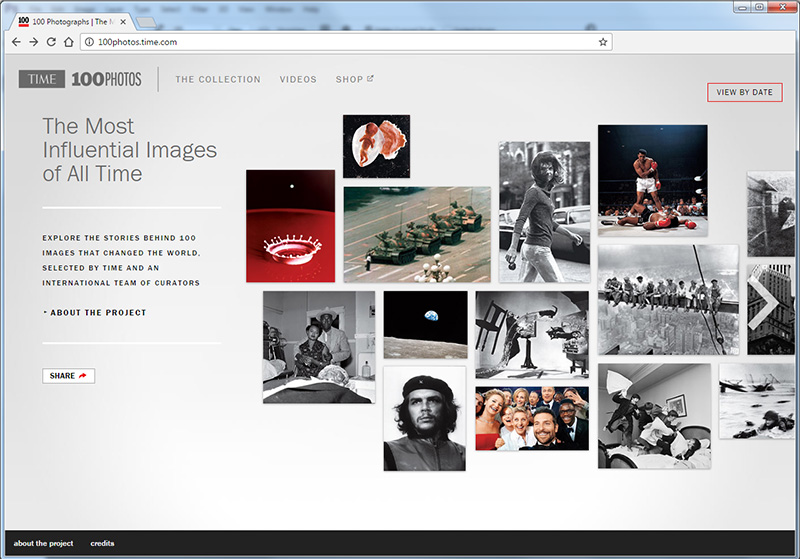View site info icon in address bar
Viewport: 800px width, 559px height.
[x=89, y=42]
